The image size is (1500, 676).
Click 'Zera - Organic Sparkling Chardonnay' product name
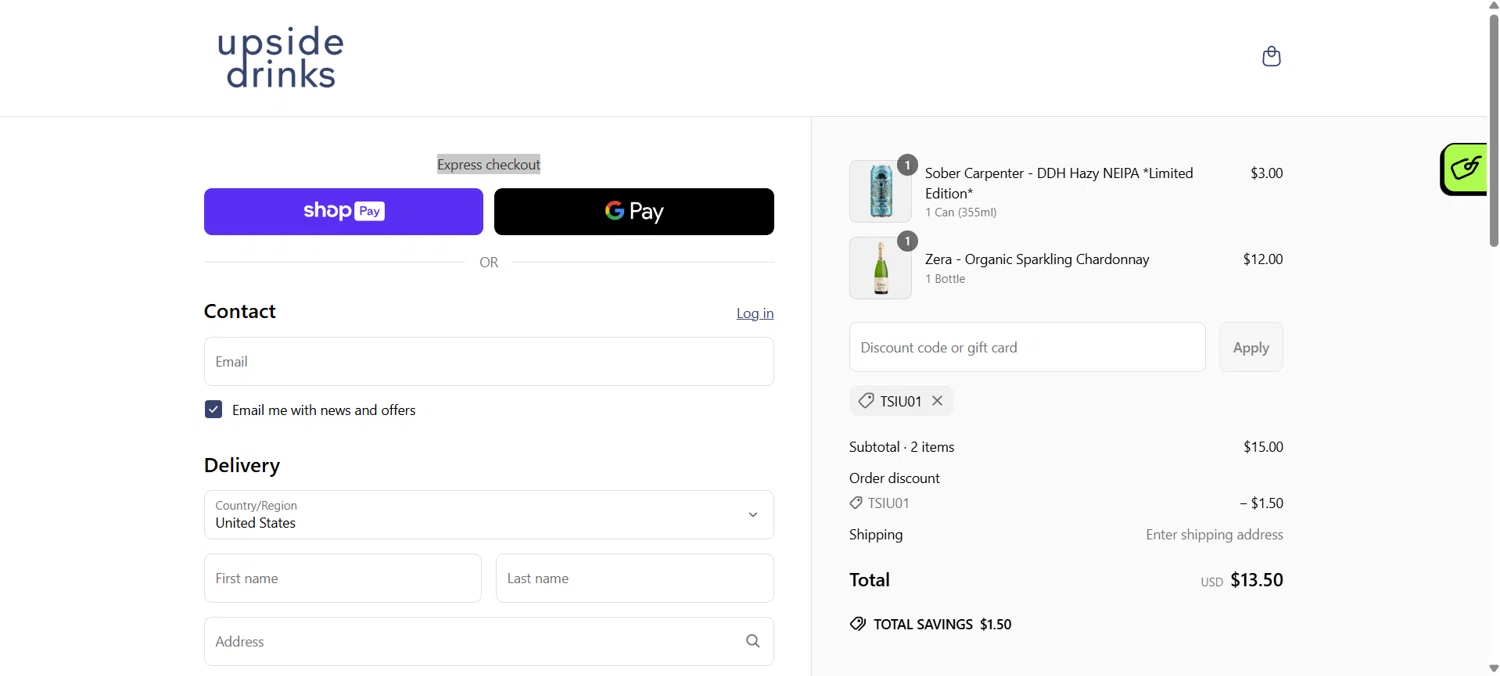point(1037,260)
